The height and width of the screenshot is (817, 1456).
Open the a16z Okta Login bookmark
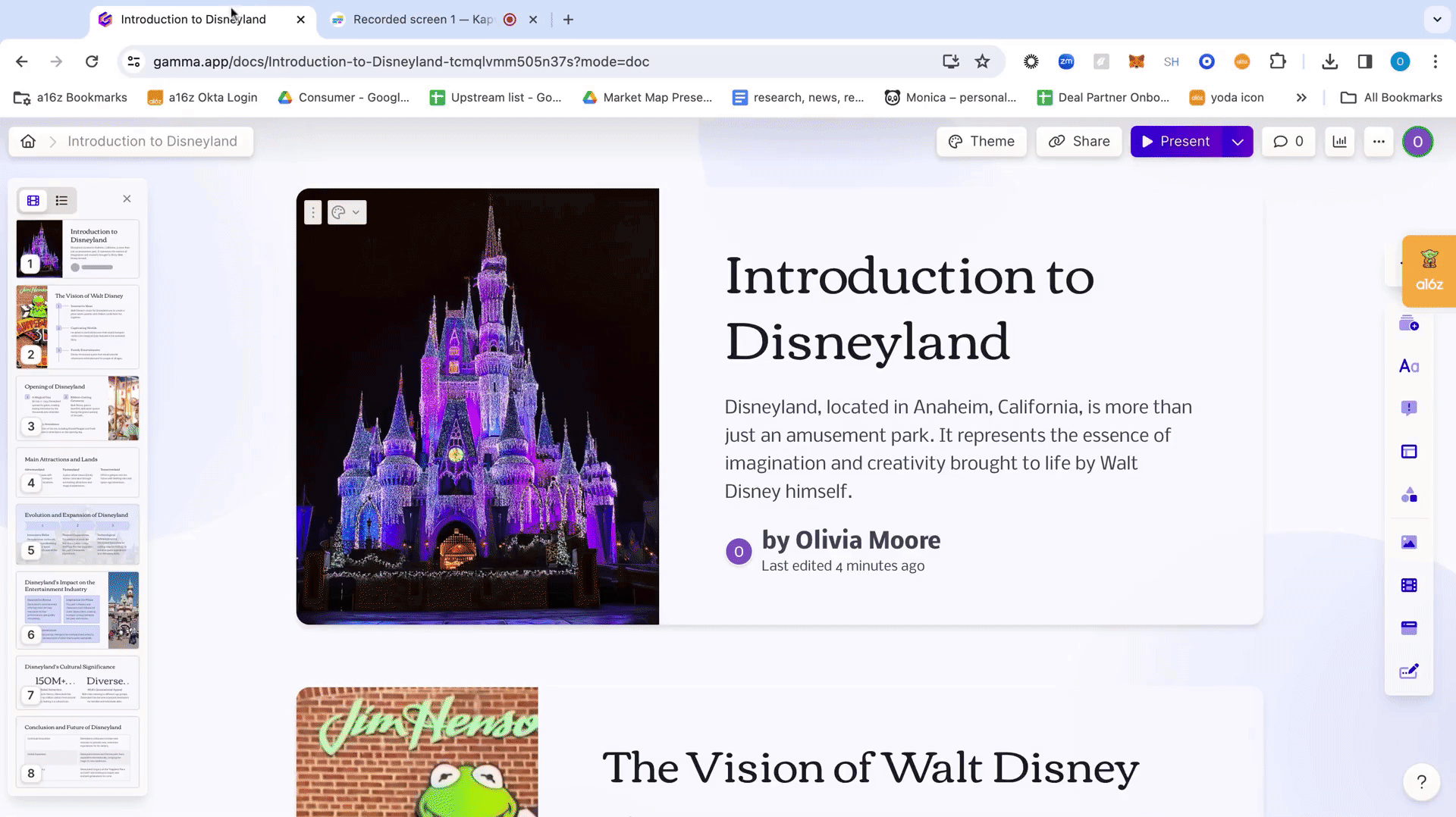coord(202,97)
